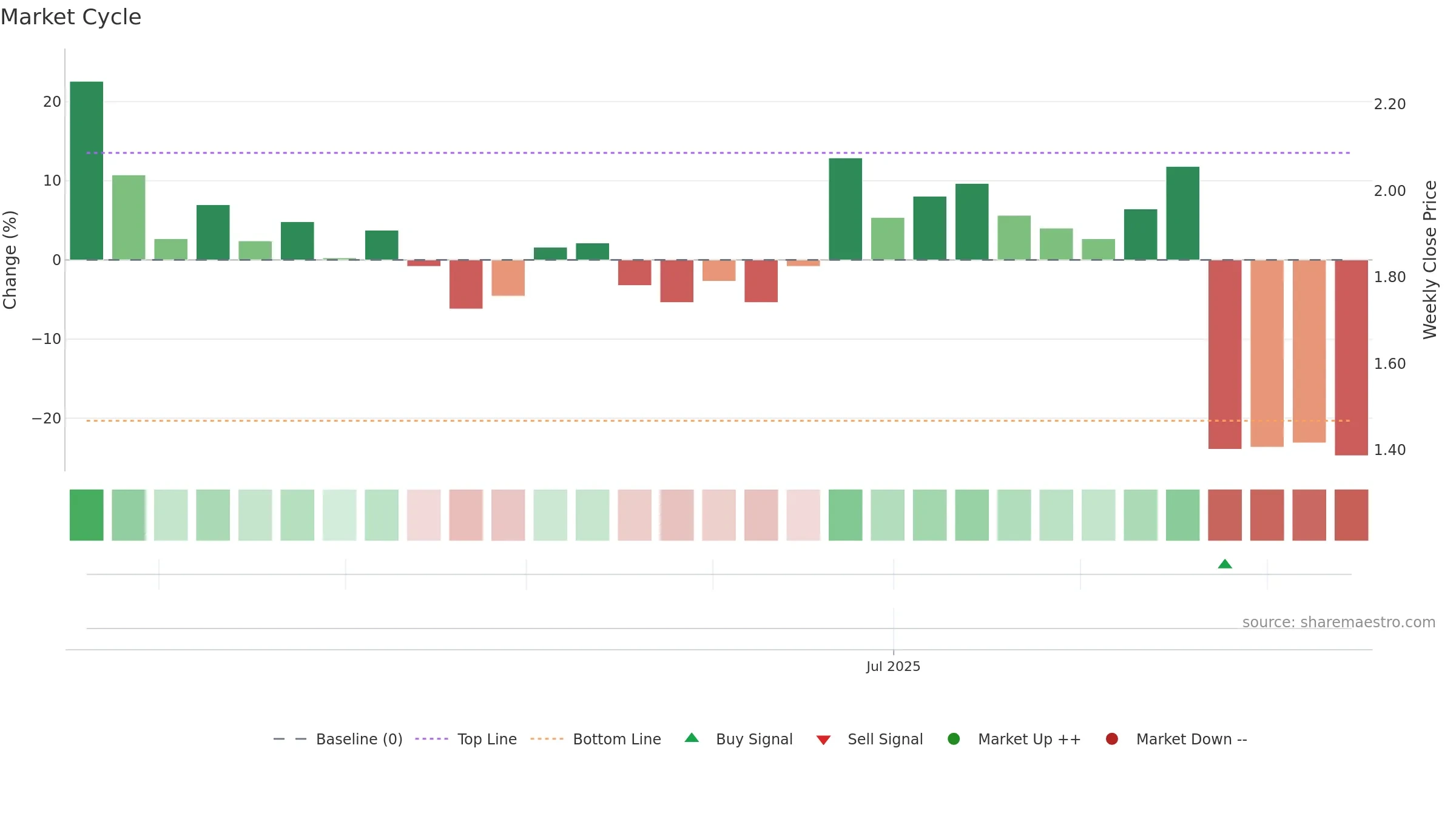Click the Weekly Close Price axis title
The width and height of the screenshot is (1456, 819).
coord(1430,260)
